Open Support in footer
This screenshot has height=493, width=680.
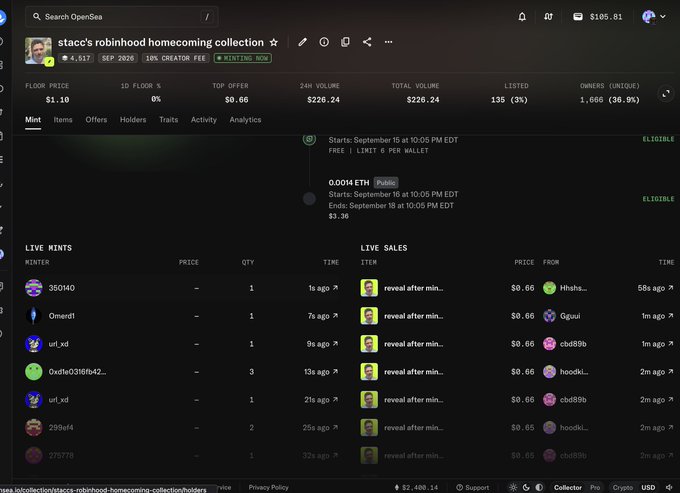473,487
